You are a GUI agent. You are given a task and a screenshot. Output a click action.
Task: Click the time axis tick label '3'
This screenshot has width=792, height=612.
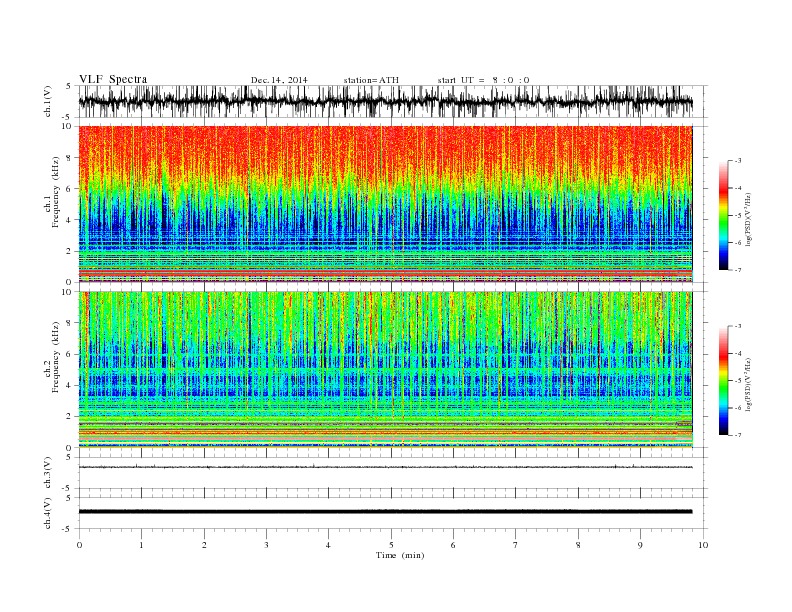pyautogui.click(x=266, y=545)
